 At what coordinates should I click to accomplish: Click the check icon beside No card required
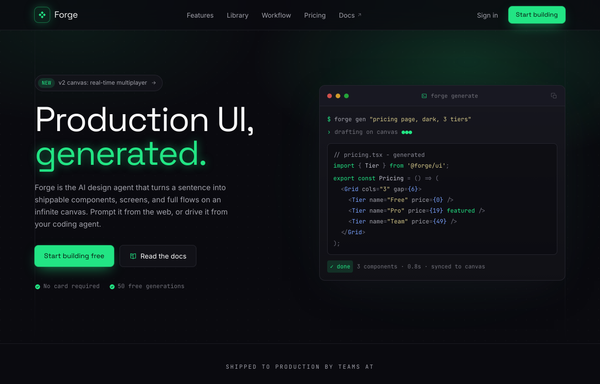(x=38, y=286)
